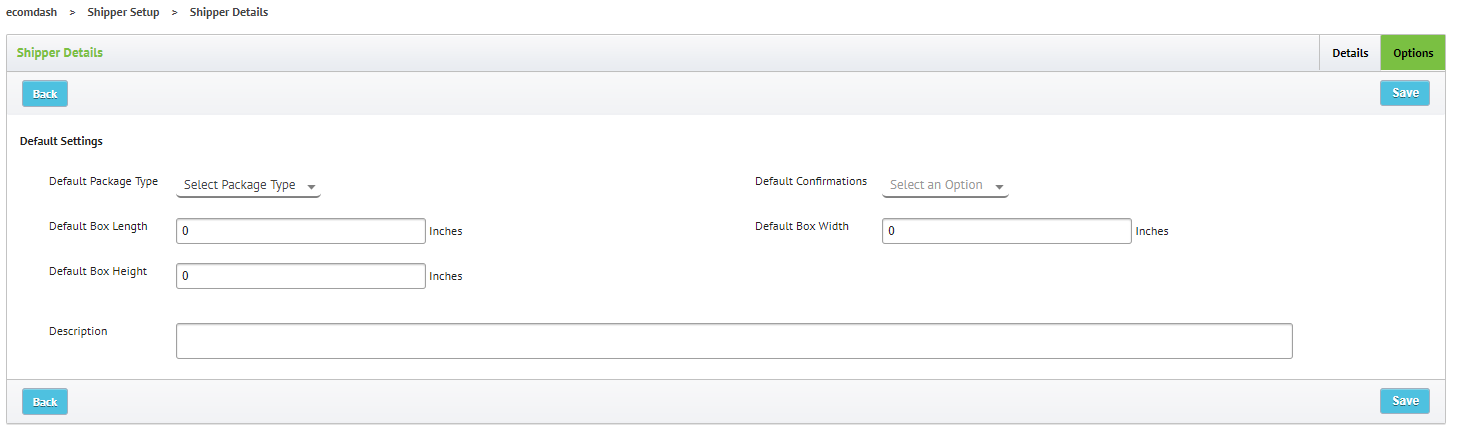Open the Default Package Type dropdown
Viewport: 1457px width, 437px height.
pyautogui.click(x=248, y=185)
